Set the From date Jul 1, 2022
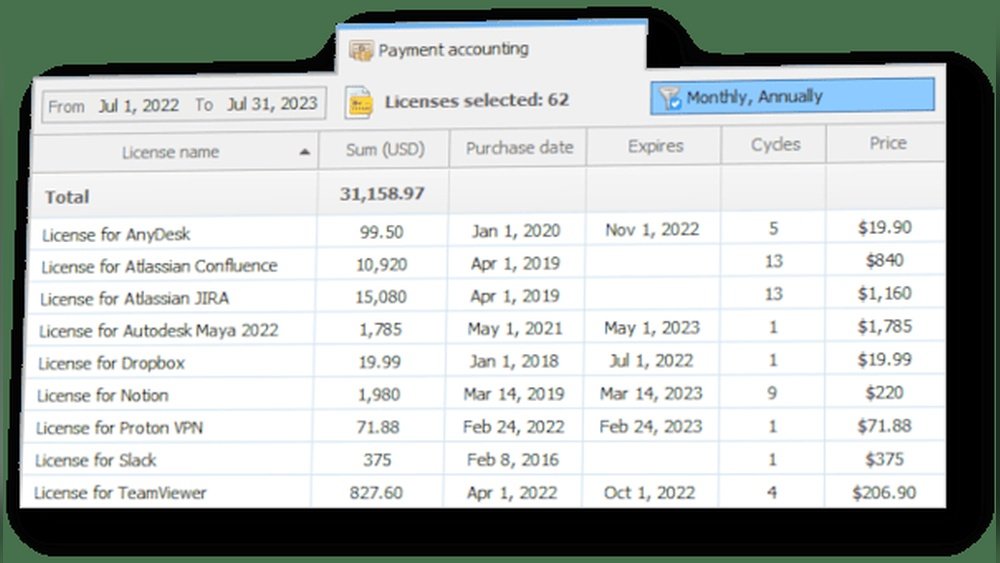Screen dimensions: 1000x563 click(137, 105)
